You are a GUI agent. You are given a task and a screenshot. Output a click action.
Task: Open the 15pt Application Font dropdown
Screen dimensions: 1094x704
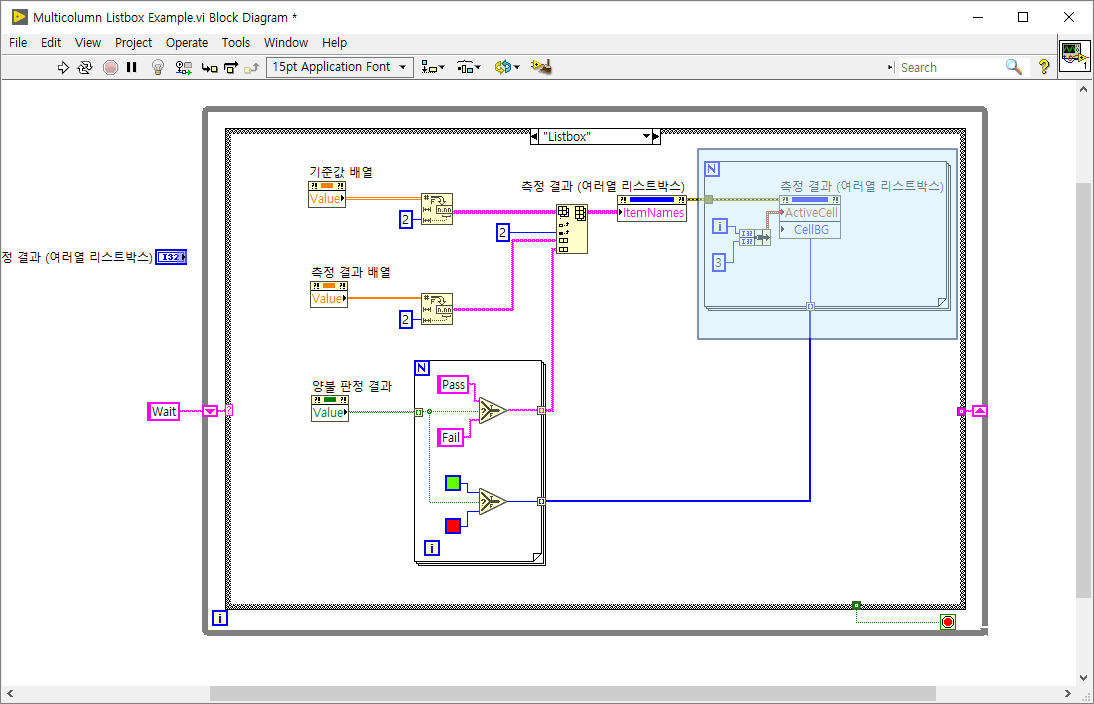point(340,67)
